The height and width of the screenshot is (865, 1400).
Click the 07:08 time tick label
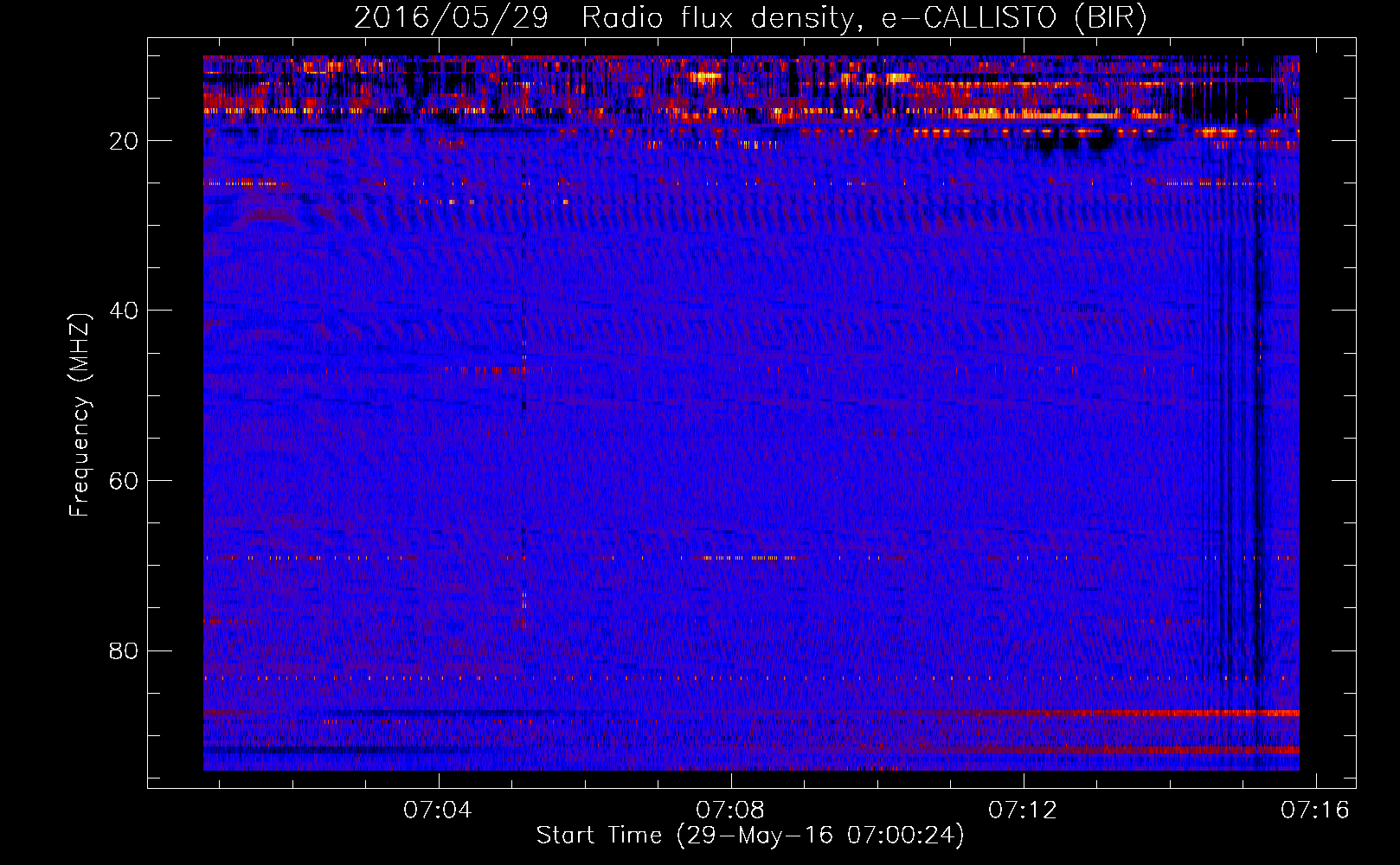(731, 811)
